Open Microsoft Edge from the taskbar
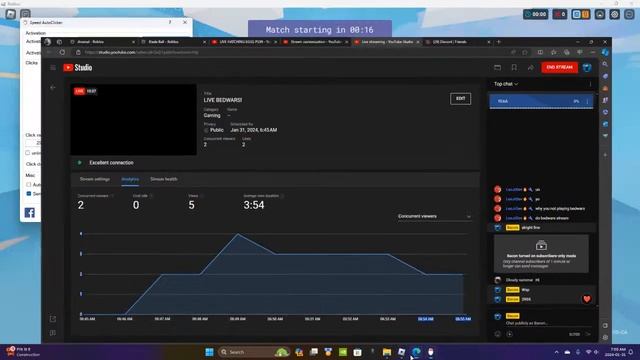 416,352
